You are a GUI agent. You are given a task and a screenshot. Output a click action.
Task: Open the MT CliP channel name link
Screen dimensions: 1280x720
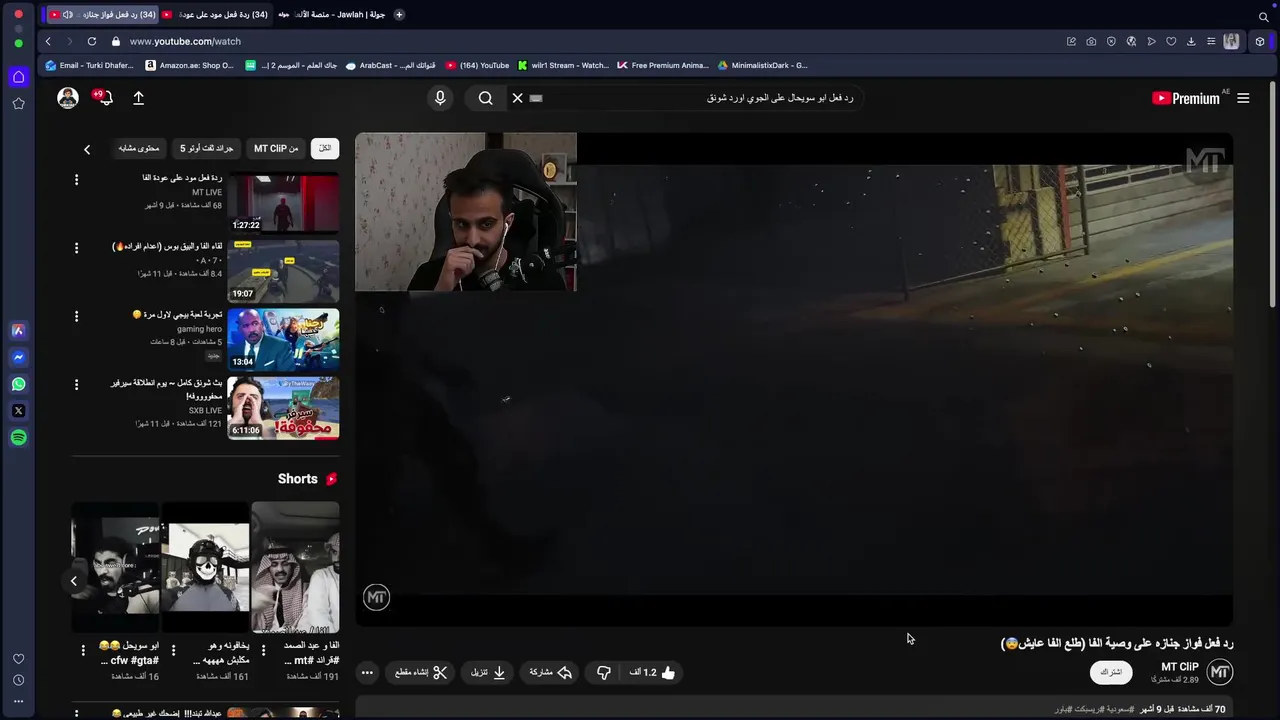point(1179,667)
